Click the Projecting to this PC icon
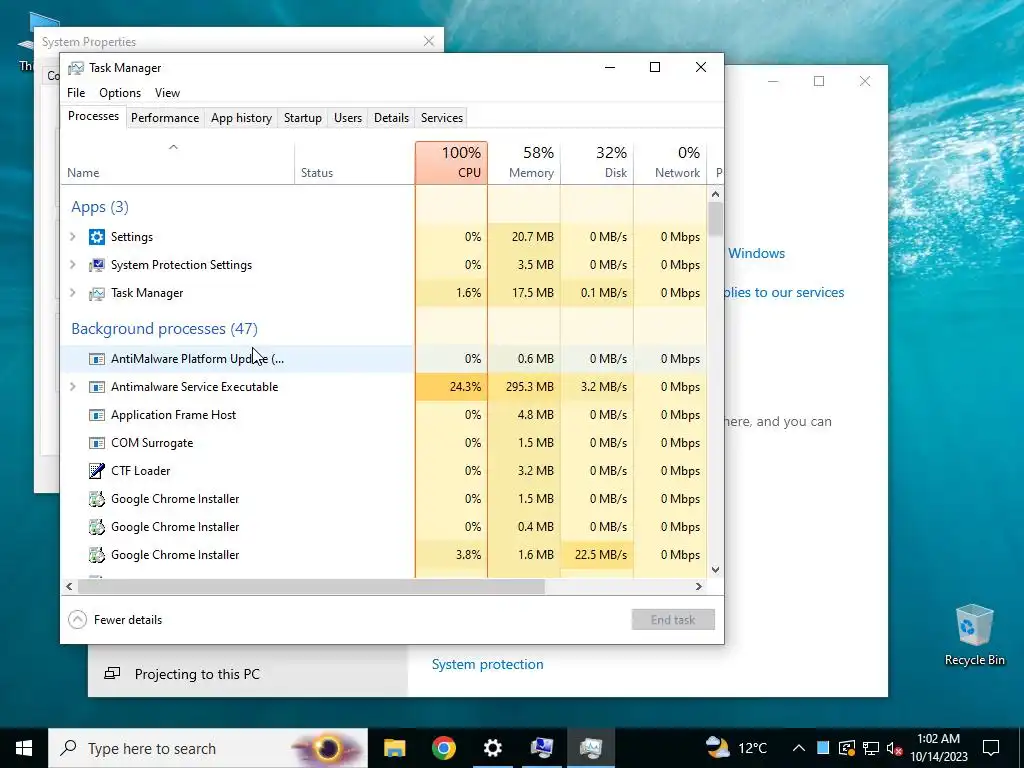The height and width of the screenshot is (768, 1024). pos(112,673)
